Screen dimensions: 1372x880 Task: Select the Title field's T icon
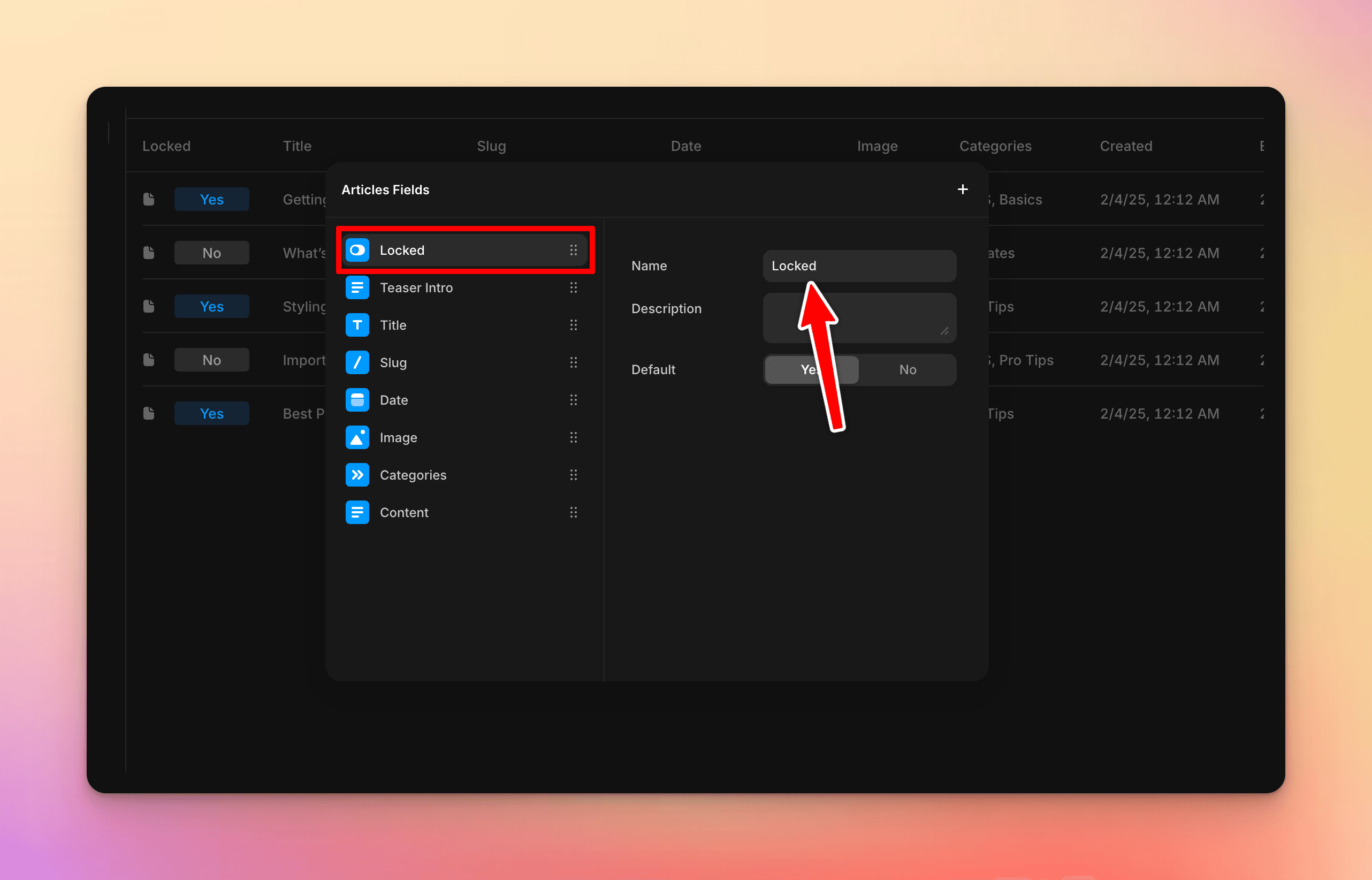point(357,324)
